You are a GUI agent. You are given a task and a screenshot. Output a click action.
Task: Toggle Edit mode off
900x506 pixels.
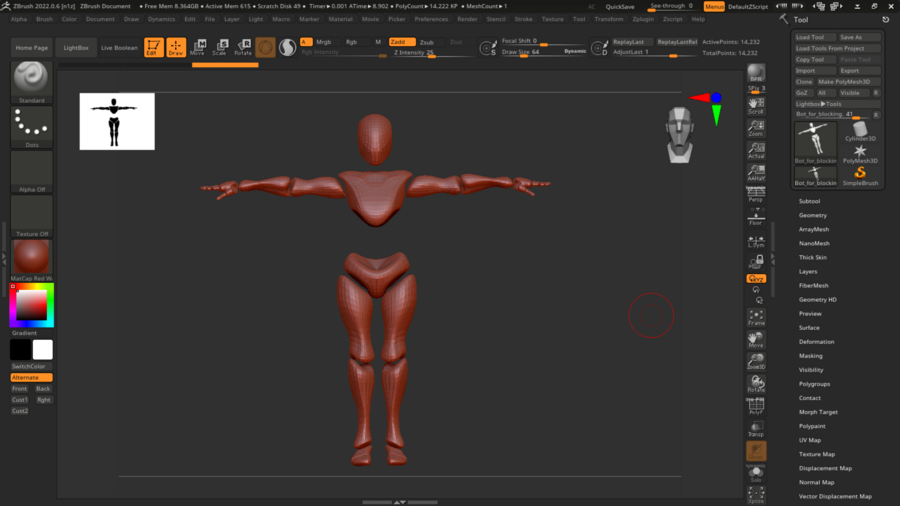tap(153, 47)
